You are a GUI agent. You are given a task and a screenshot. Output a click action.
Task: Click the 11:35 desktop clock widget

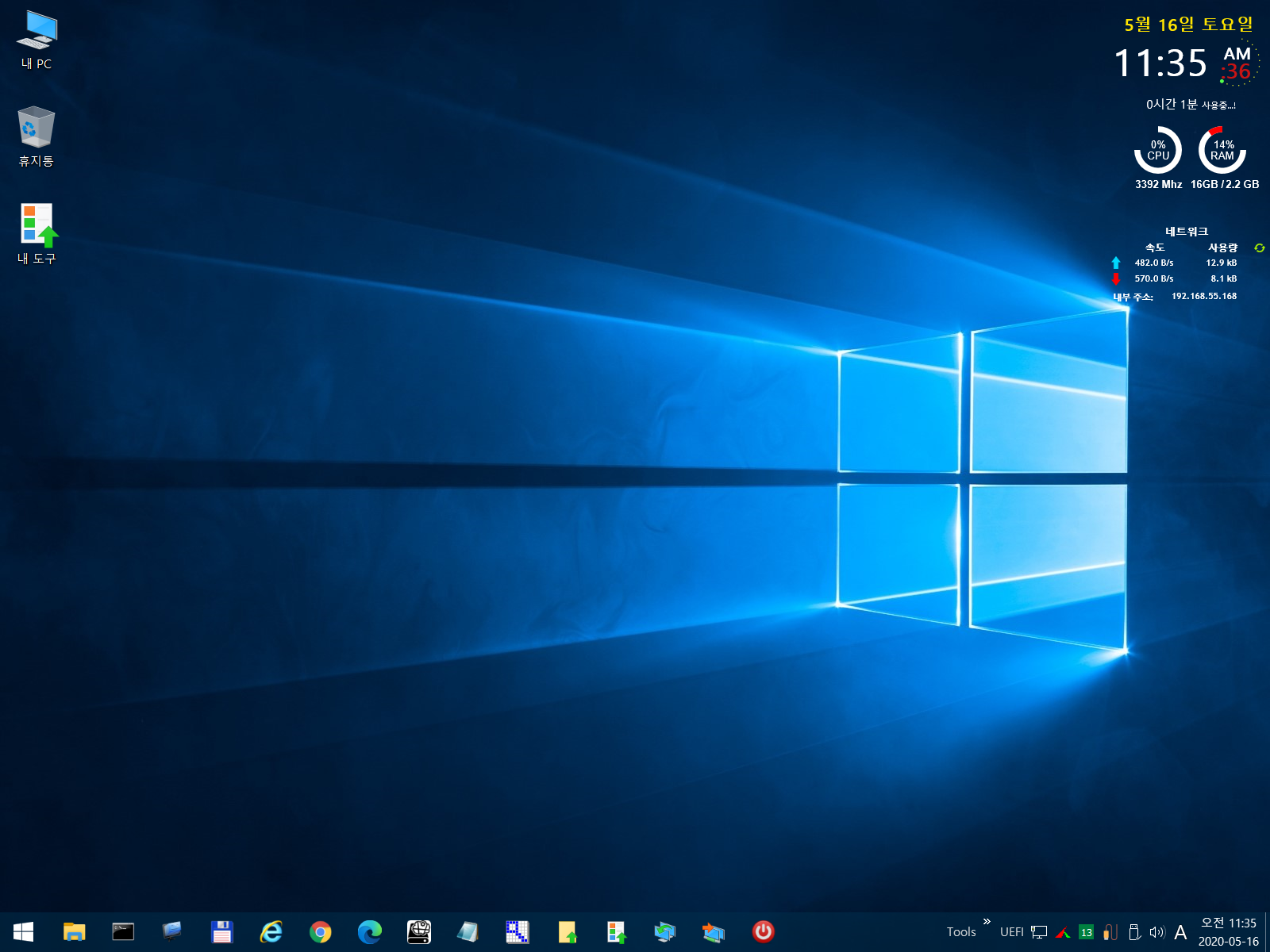pyautogui.click(x=1160, y=63)
